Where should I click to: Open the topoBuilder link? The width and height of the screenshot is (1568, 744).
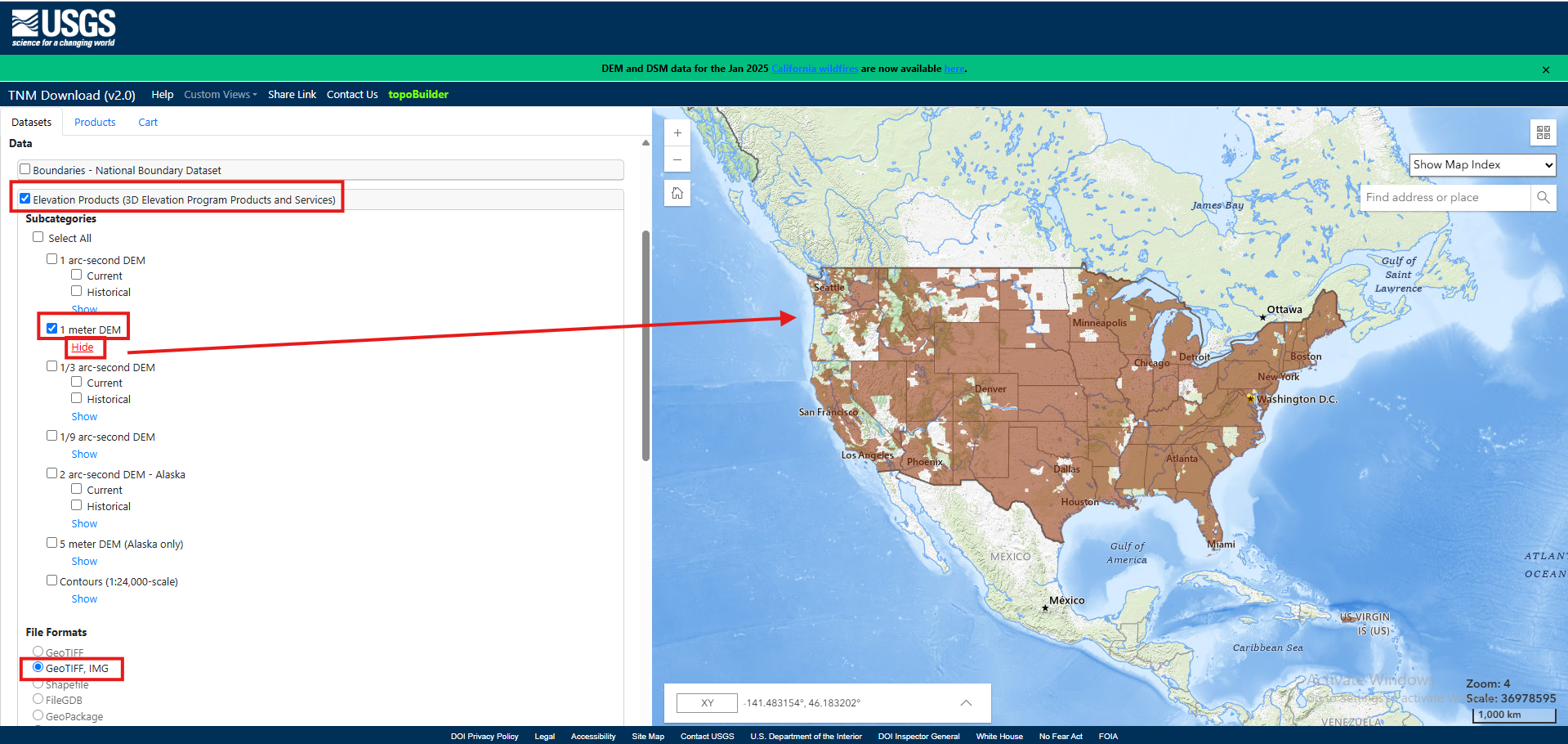[x=418, y=95]
